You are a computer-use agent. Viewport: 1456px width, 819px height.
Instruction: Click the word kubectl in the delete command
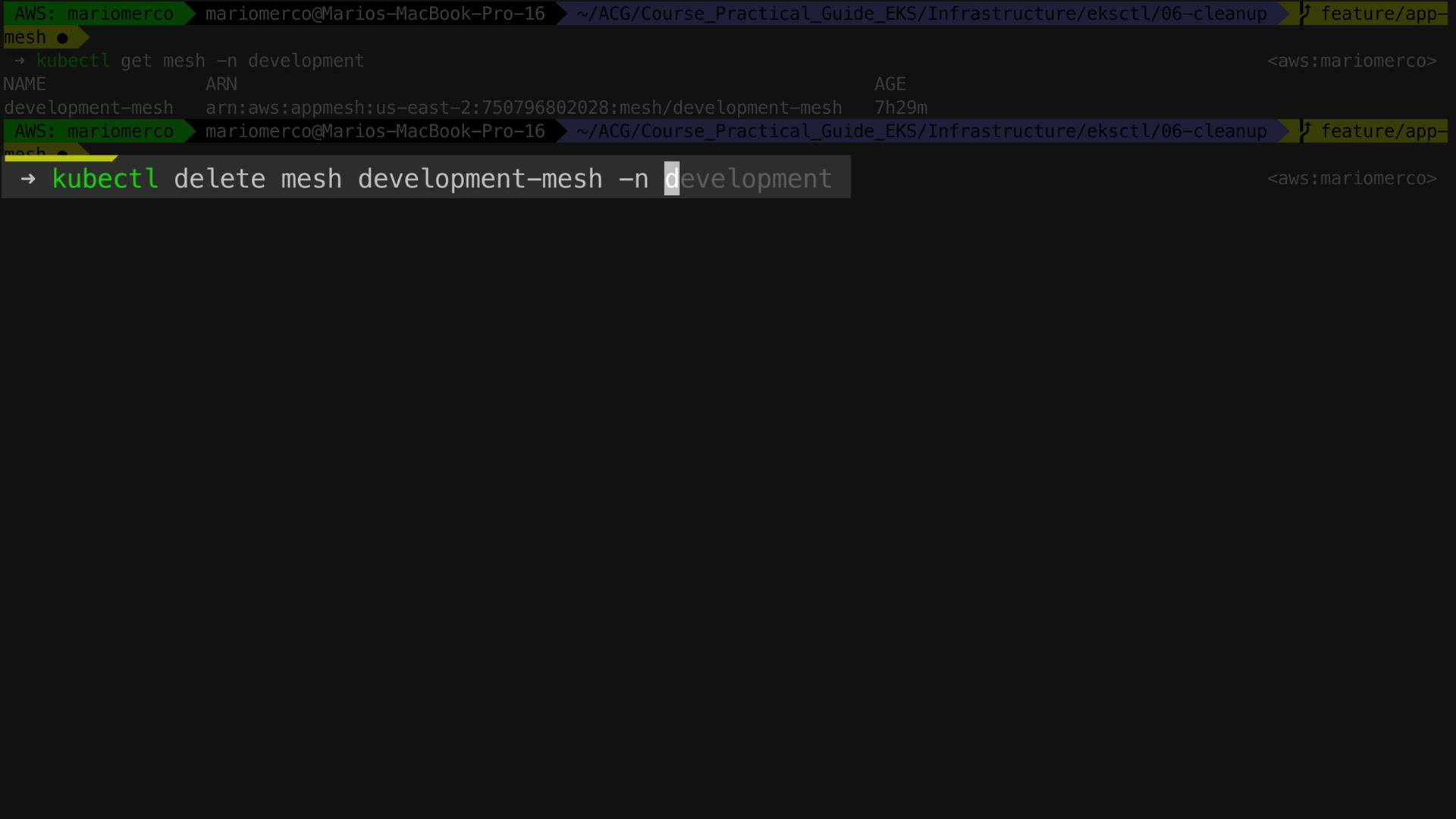point(105,179)
